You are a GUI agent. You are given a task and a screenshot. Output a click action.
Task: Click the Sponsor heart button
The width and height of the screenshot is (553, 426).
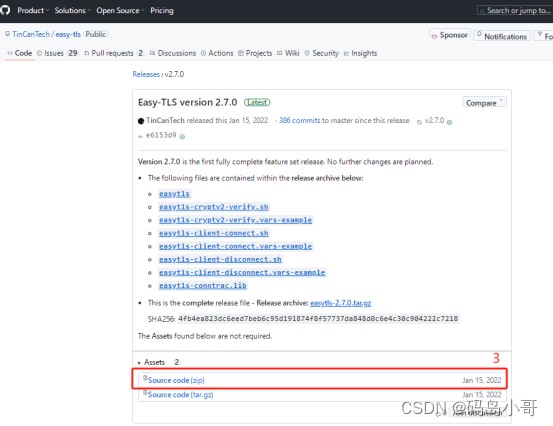[450, 35]
